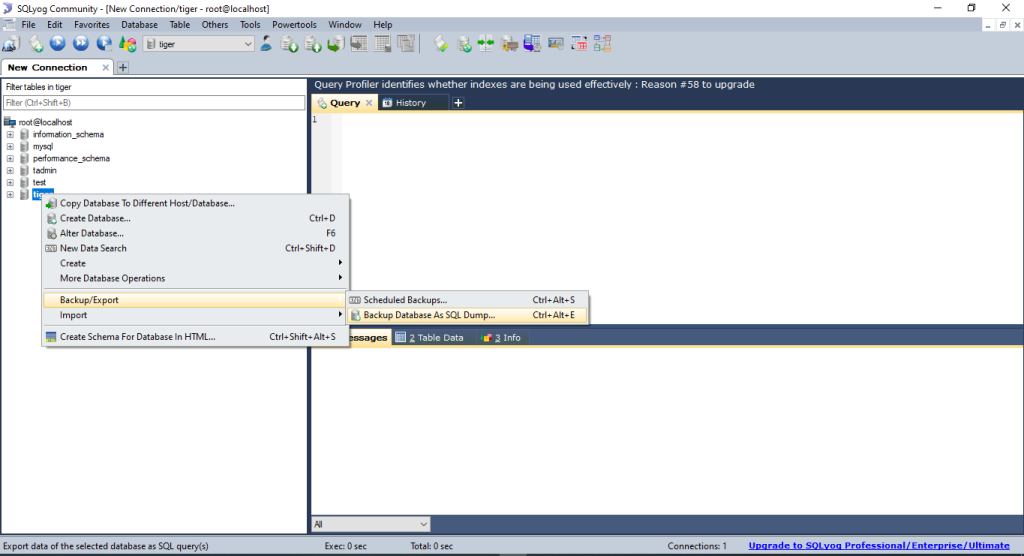Viewport: 1024px width, 556px height.
Task: Click database icon with green up arrow
Action: click(x=312, y=44)
